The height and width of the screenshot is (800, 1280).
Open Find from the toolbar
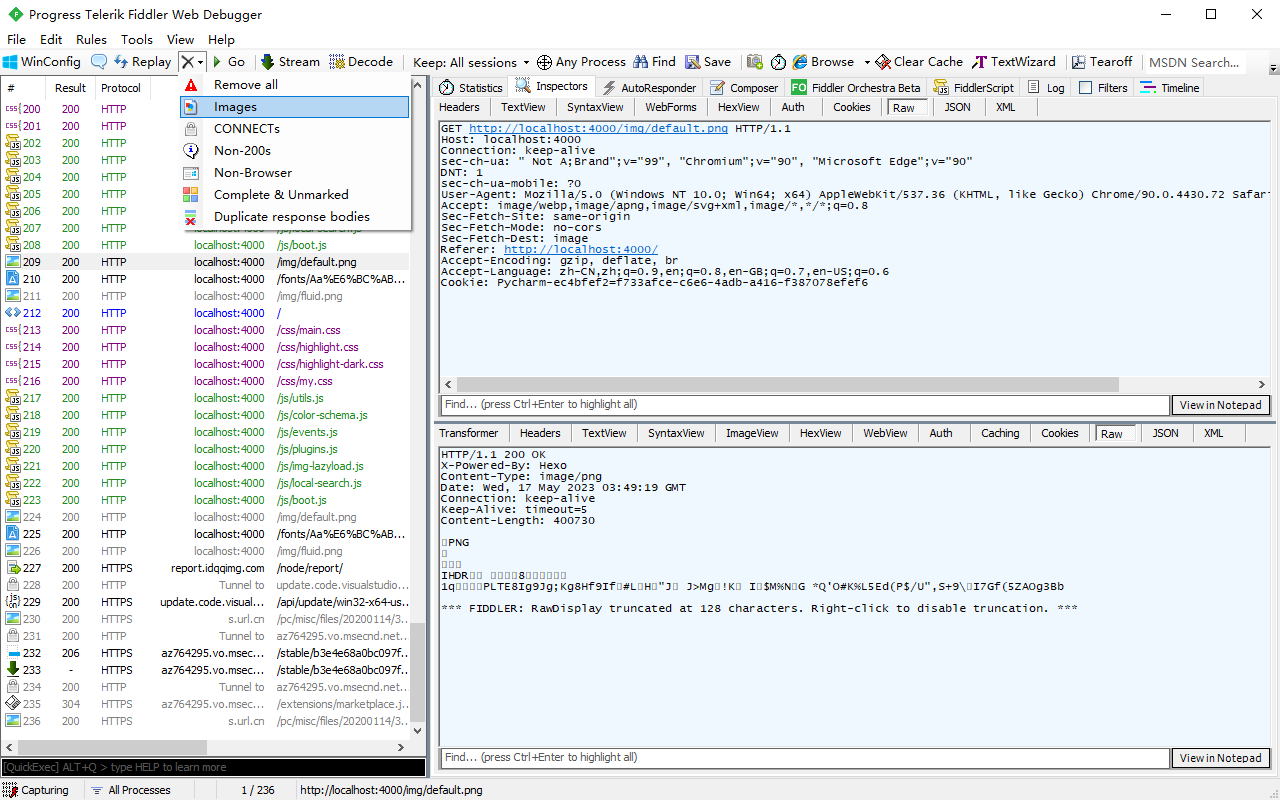click(655, 62)
